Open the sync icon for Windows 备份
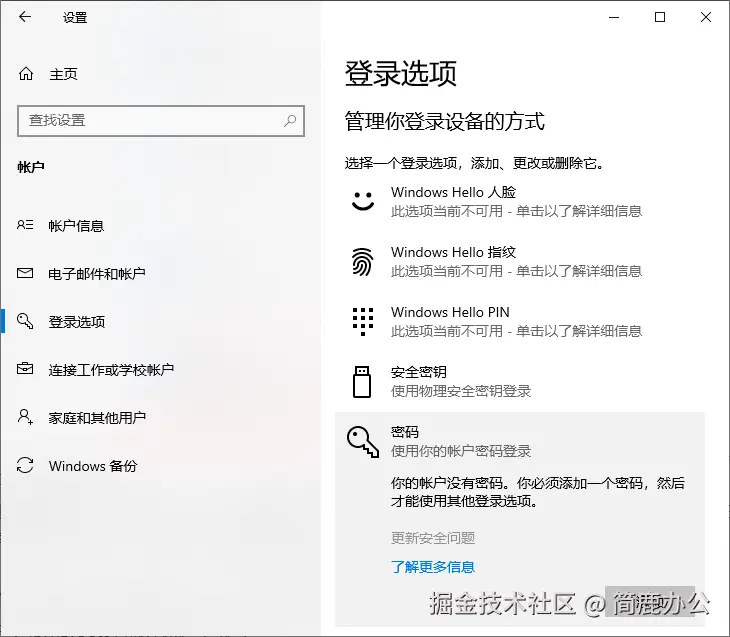Viewport: 730px width, 637px height. 25,465
